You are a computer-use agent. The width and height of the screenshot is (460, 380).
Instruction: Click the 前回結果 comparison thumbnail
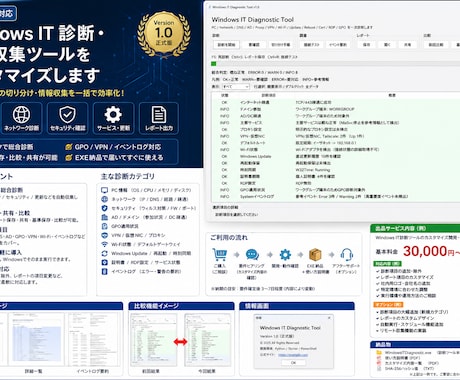point(153,340)
